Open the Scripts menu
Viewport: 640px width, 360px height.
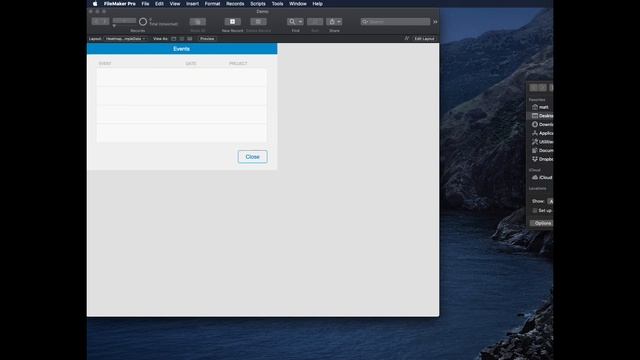(x=258, y=4)
